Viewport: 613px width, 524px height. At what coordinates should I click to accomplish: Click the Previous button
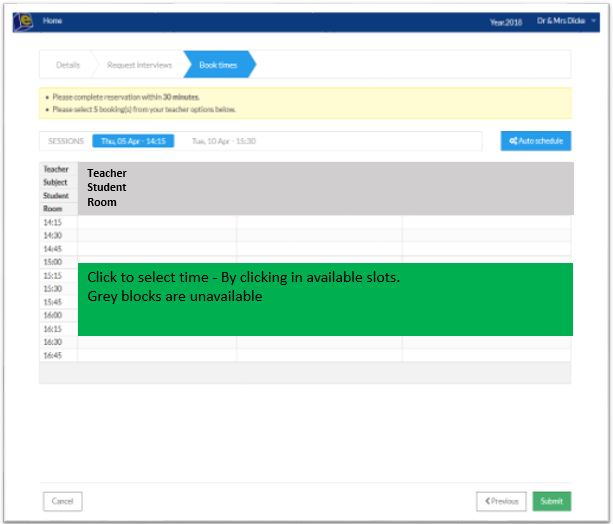(x=501, y=501)
